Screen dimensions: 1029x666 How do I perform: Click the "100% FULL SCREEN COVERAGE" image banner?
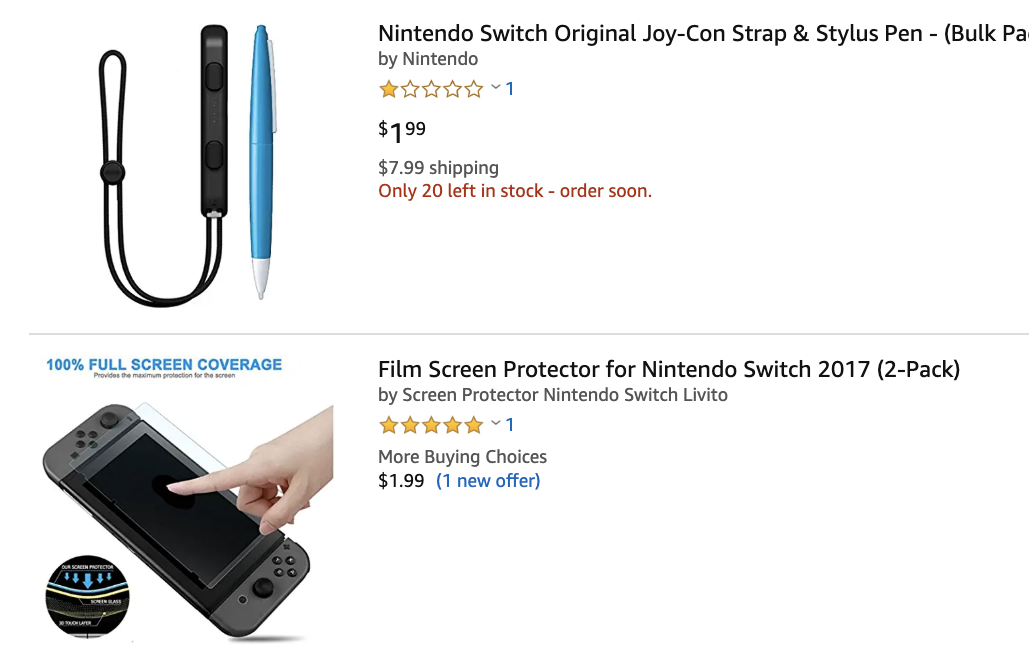164,366
